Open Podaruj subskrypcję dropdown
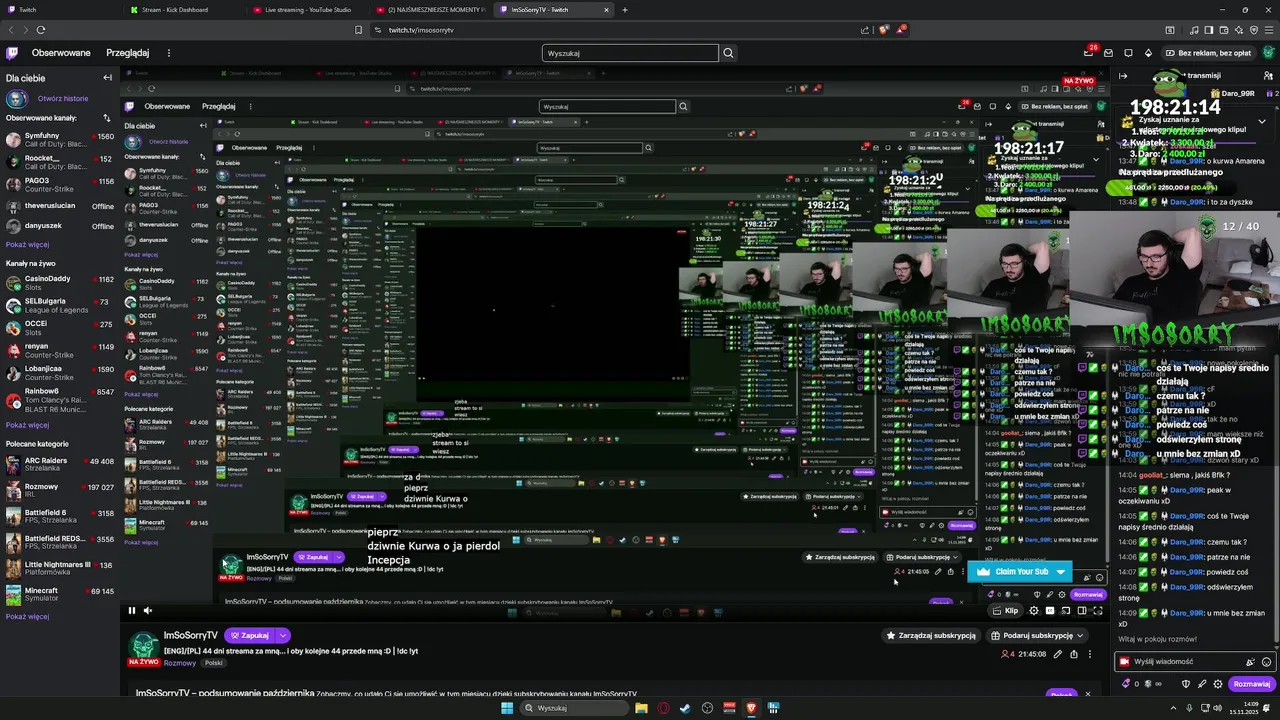1280x720 pixels. 1037,635
